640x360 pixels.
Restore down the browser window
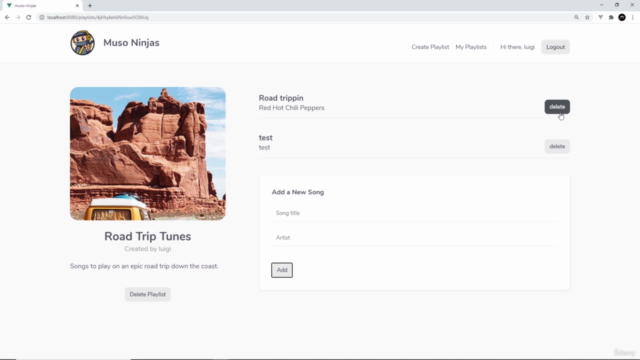617,5
